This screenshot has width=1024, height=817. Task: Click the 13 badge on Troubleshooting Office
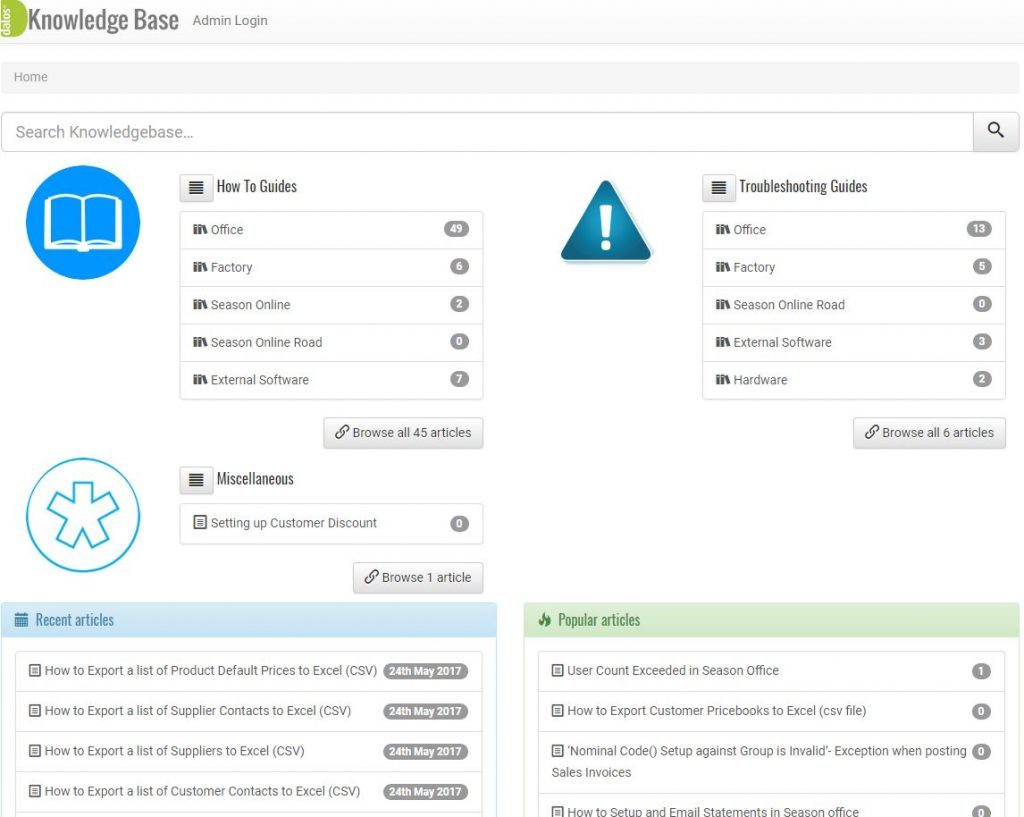(978, 229)
